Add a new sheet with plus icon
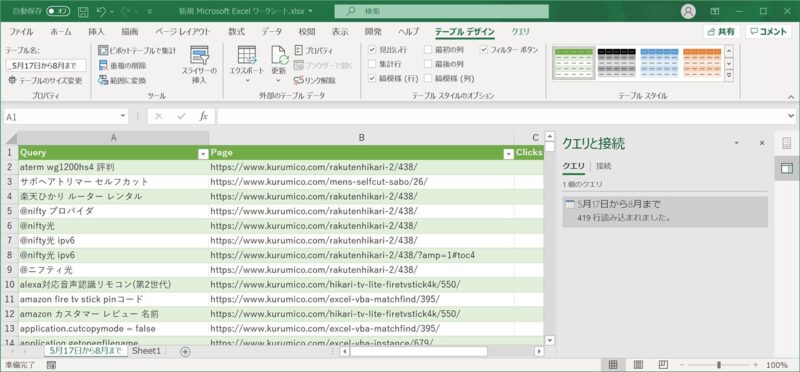The width and height of the screenshot is (800, 372). pyautogui.click(x=185, y=351)
